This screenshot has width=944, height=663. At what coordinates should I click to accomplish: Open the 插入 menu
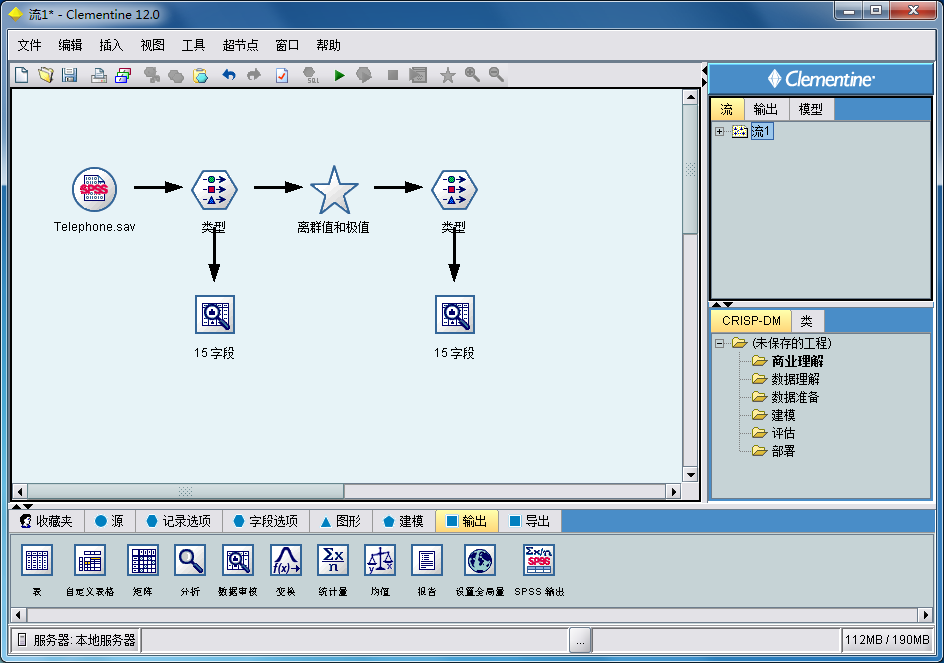pos(111,45)
